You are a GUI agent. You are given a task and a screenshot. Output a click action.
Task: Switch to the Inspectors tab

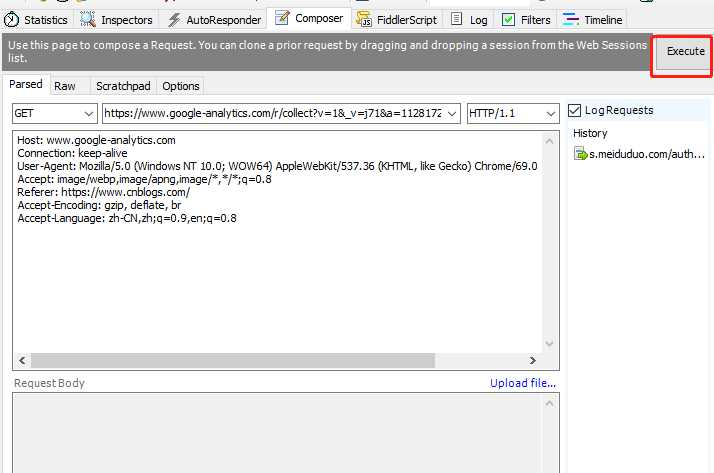117,20
